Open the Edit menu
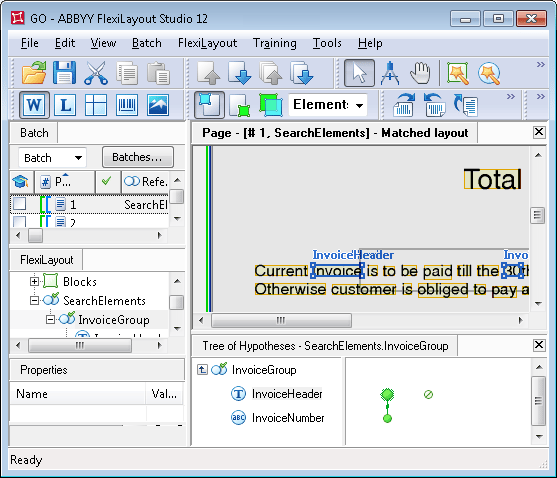The height and width of the screenshot is (478, 557). [65, 43]
